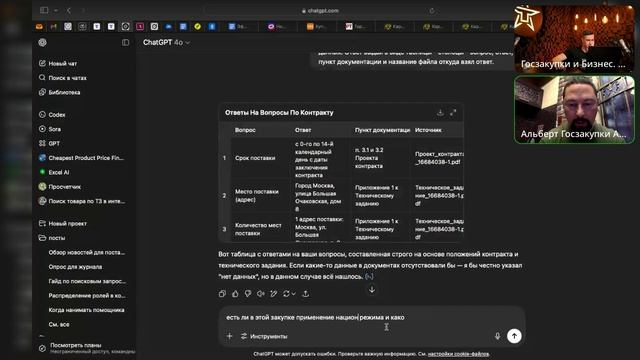Open chat Распределение ролей
This screenshot has width=640, height=360.
pos(87,295)
